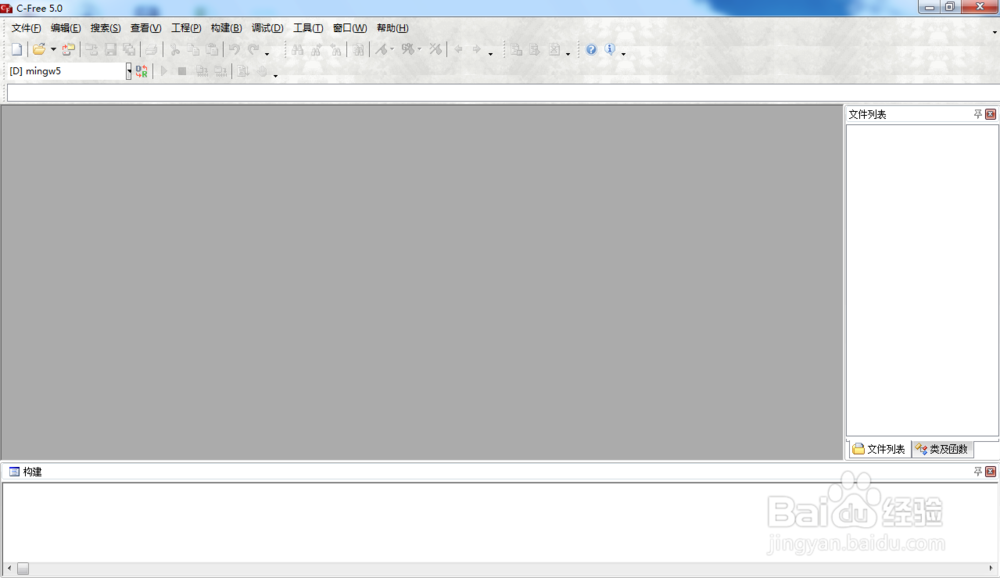Click the scissors cut icon
The height and width of the screenshot is (578, 1000).
[175, 49]
